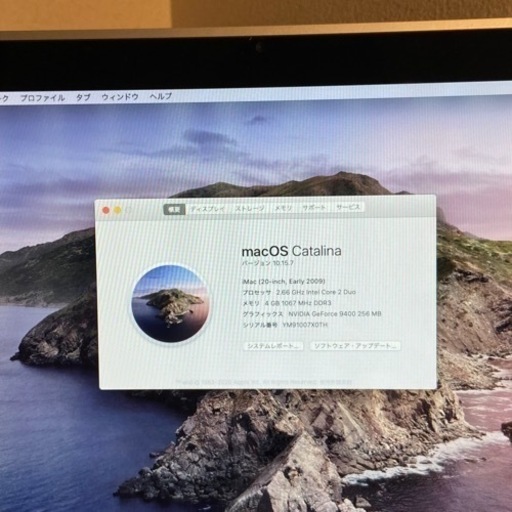This screenshot has width=512, height=512.
Task: Click the プロセッサ label
Action: pyautogui.click(x=257, y=292)
